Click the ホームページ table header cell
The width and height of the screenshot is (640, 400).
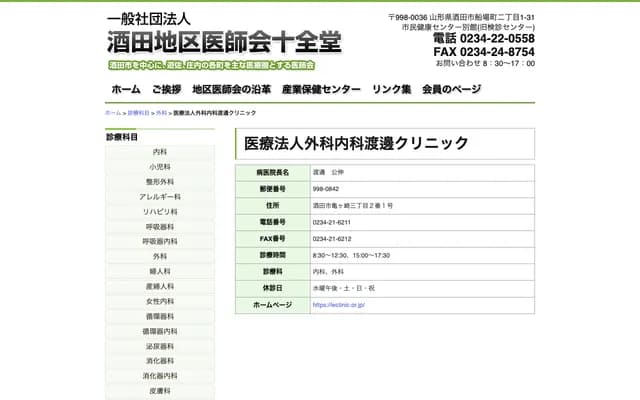273,305
